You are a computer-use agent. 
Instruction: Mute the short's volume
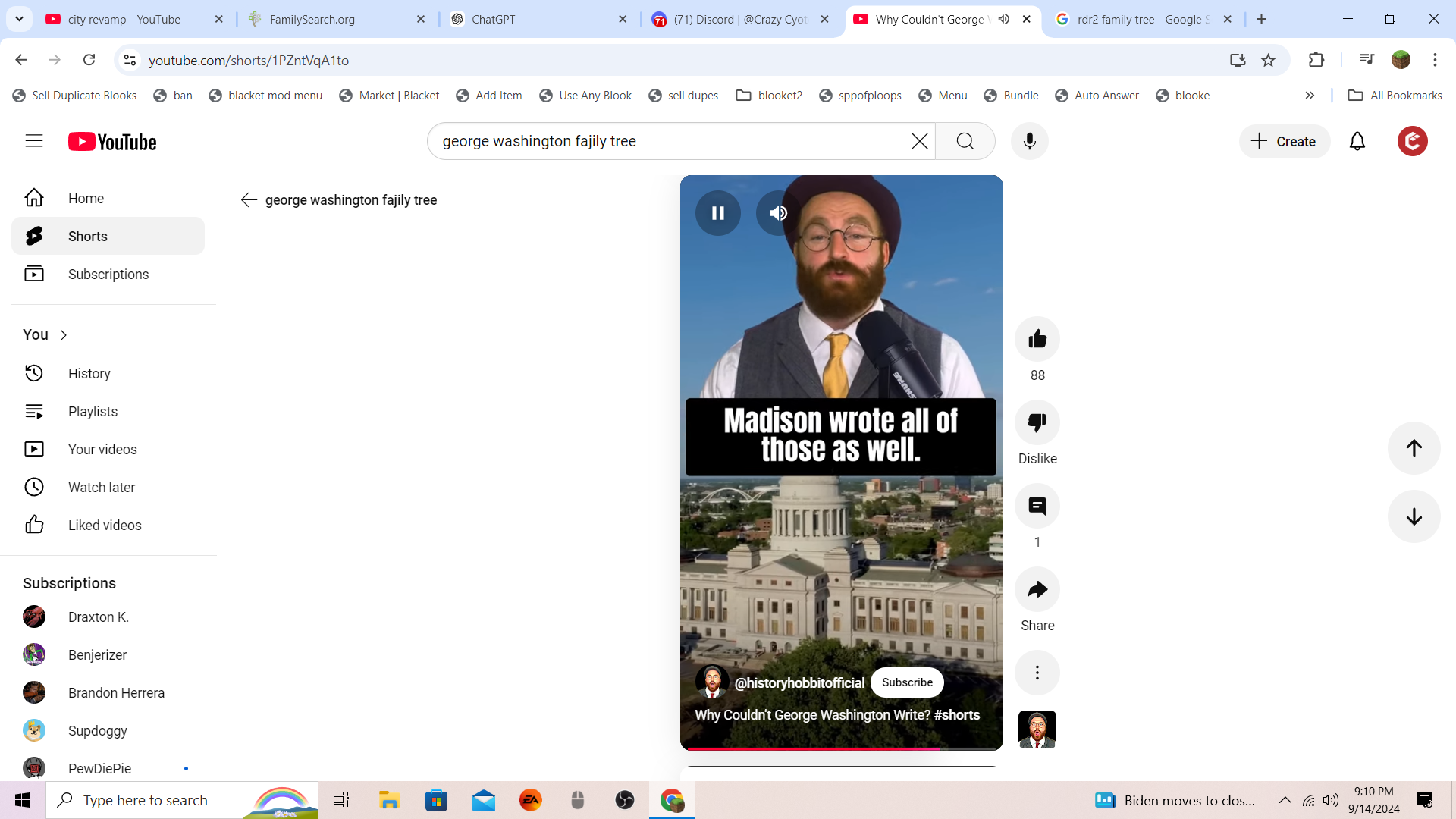pyautogui.click(x=778, y=213)
